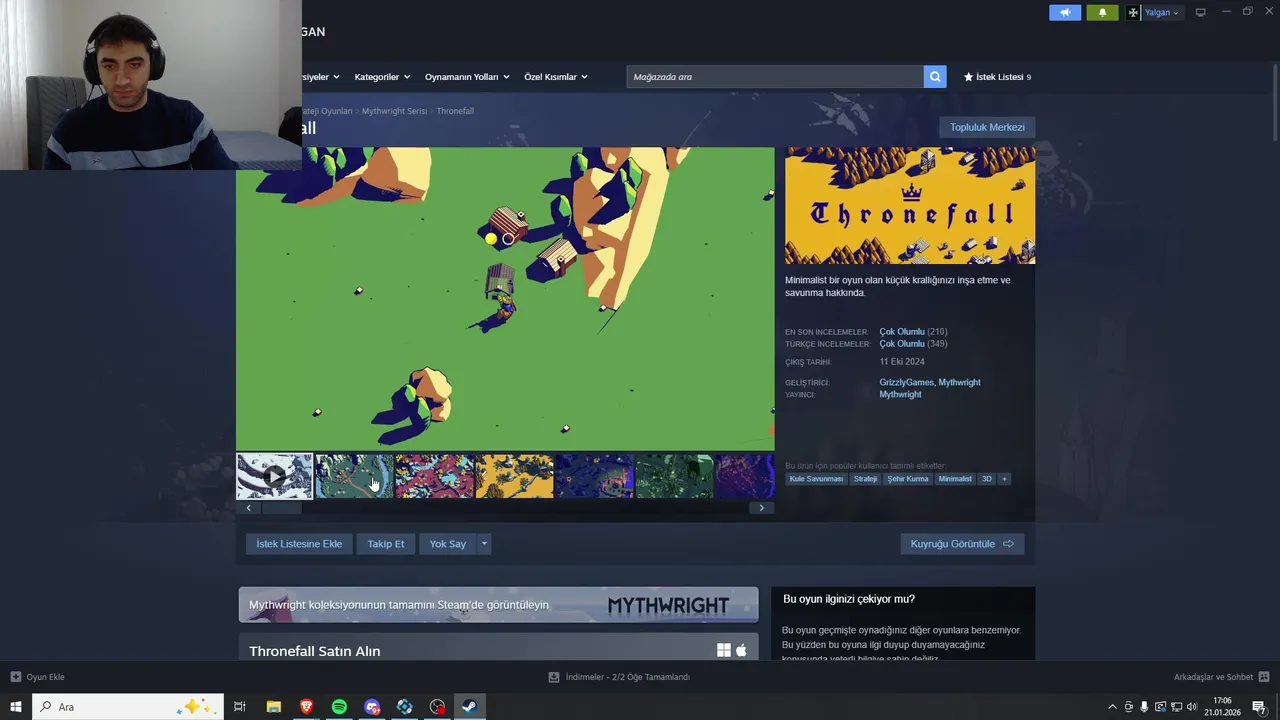Click the blue store search magnifier button
Viewport: 1280px width, 720px height.
point(935,77)
